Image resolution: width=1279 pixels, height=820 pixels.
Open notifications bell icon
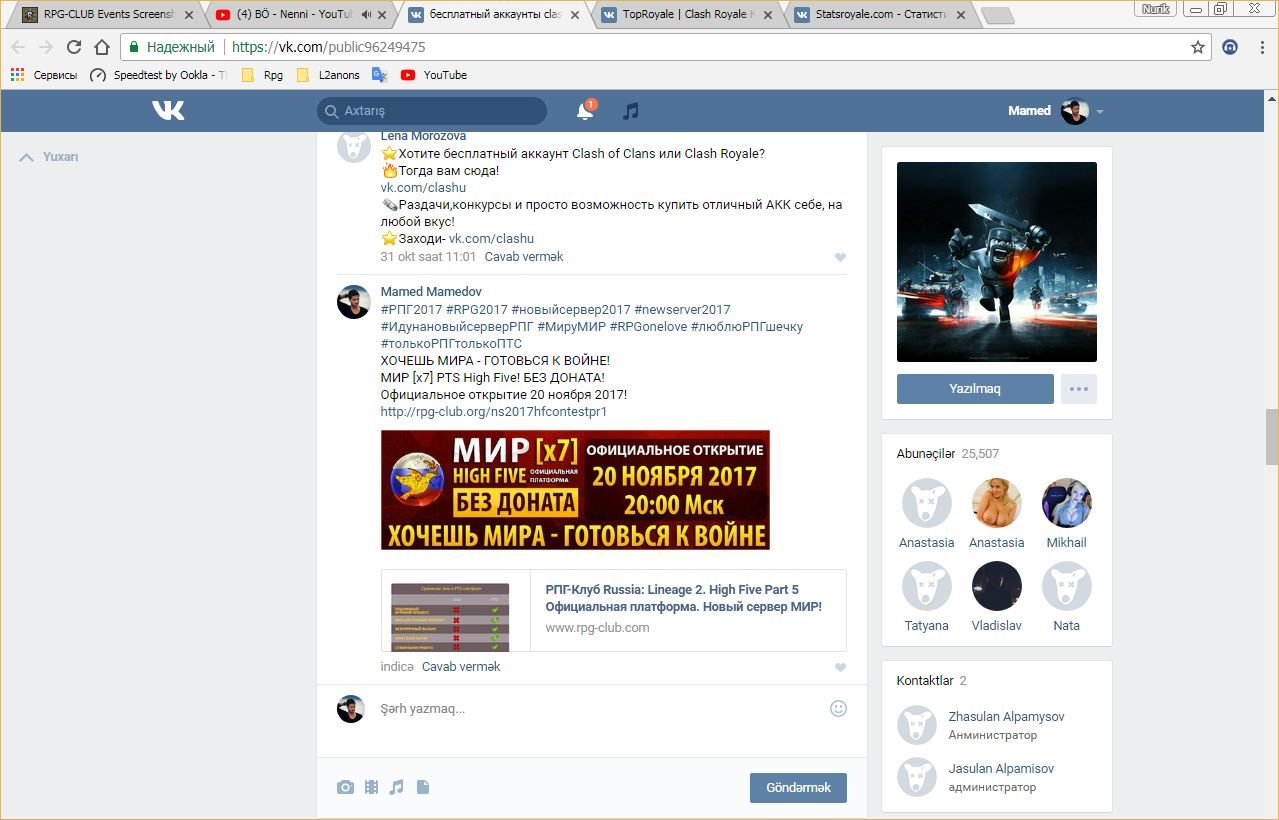[586, 111]
